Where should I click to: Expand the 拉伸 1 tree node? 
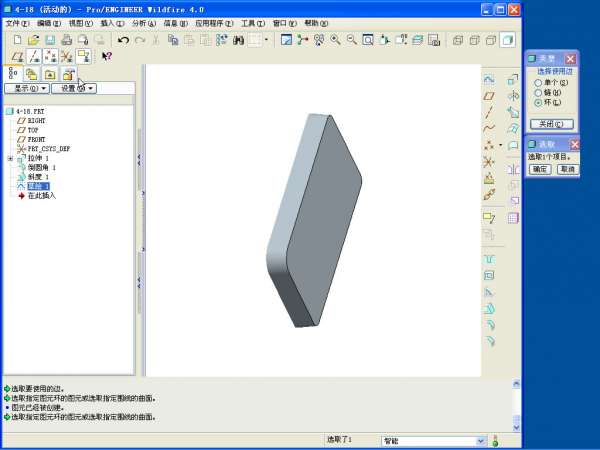(x=10, y=158)
